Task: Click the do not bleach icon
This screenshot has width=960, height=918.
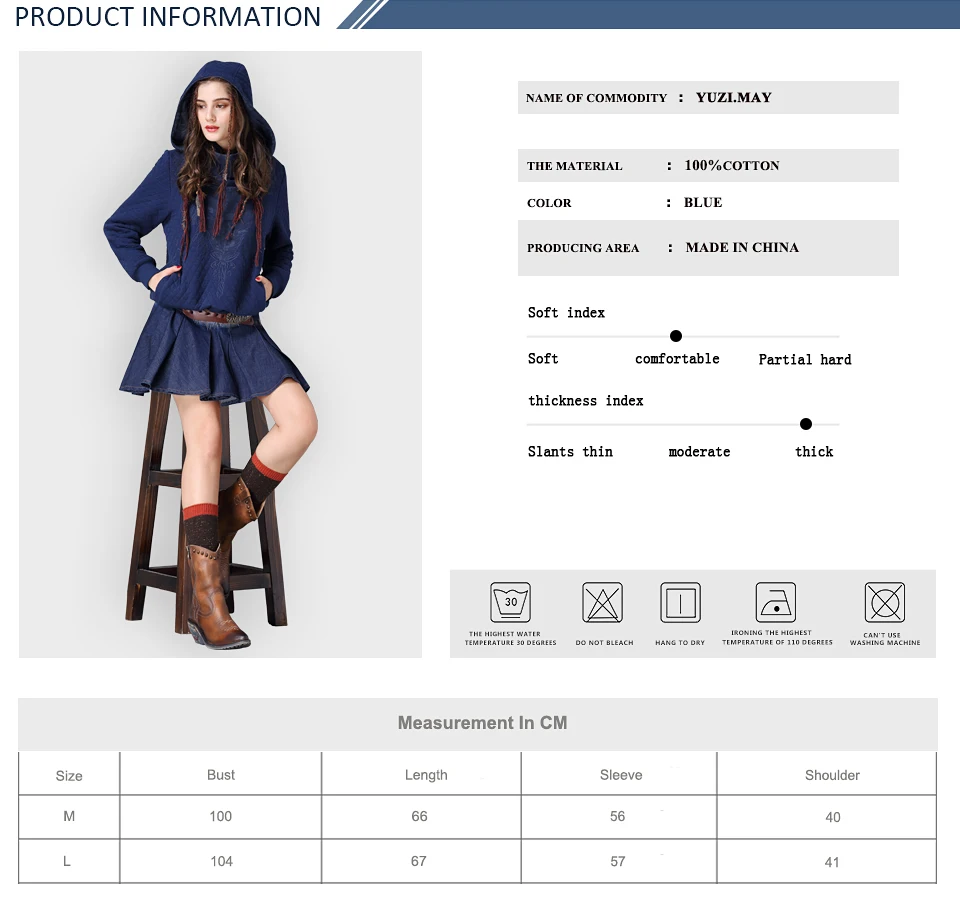Action: (602, 603)
